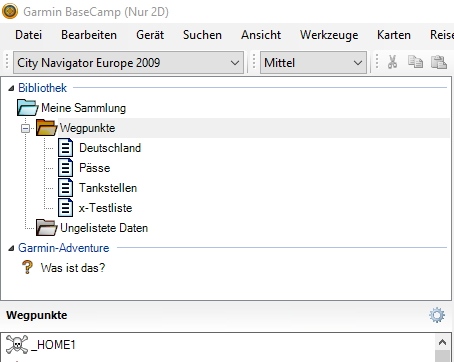454x362 pixels.
Task: Click the Was ist das? link
Action: tap(73, 268)
